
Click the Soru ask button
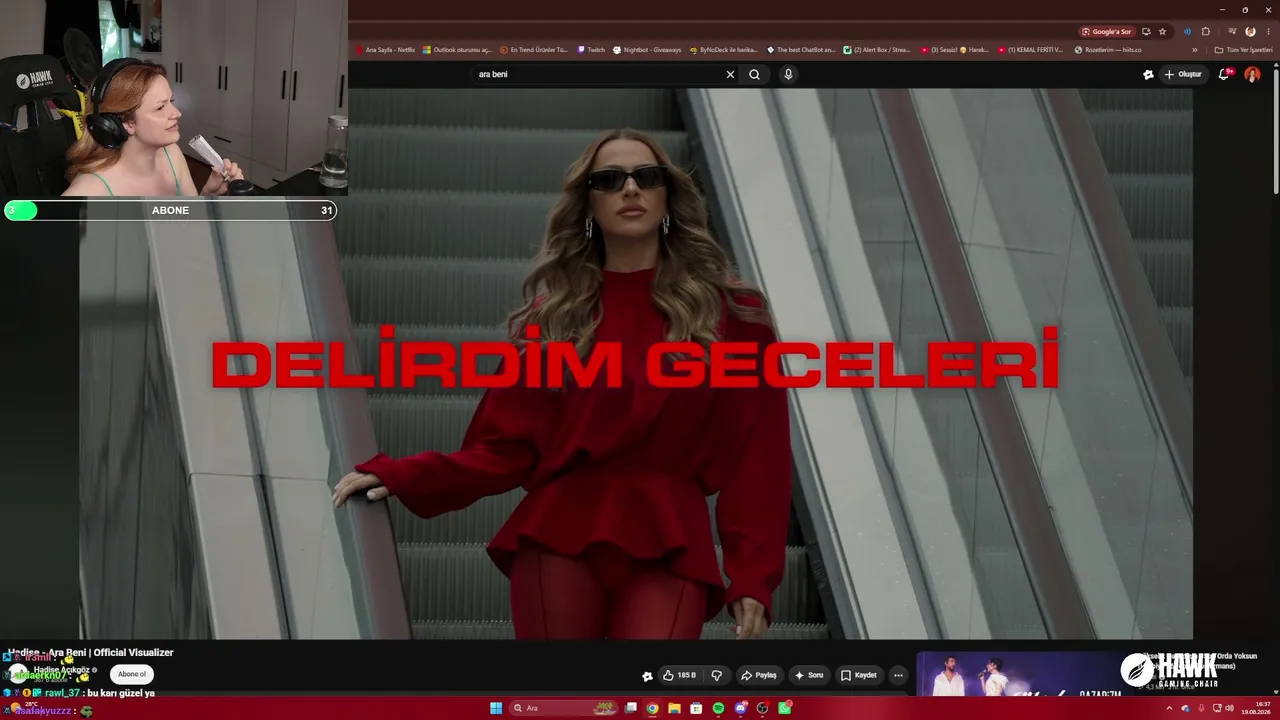[x=809, y=675]
